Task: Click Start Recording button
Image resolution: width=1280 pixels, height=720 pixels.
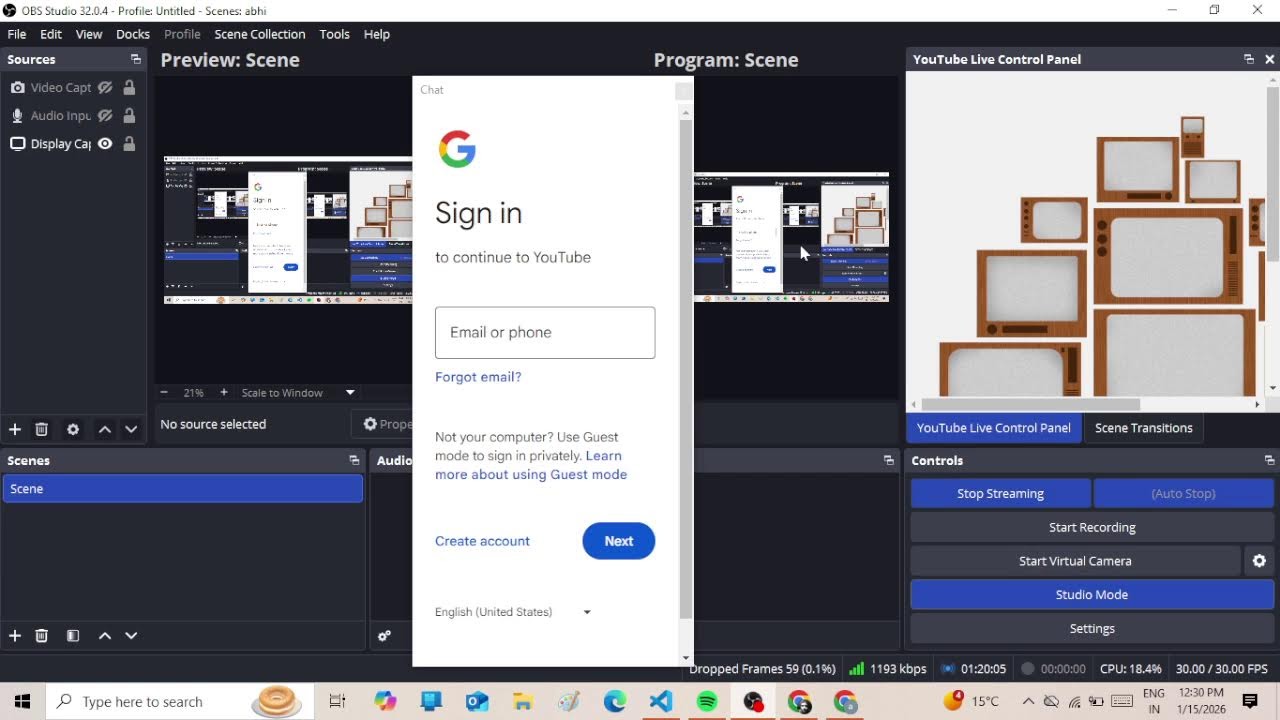Action: click(x=1092, y=528)
